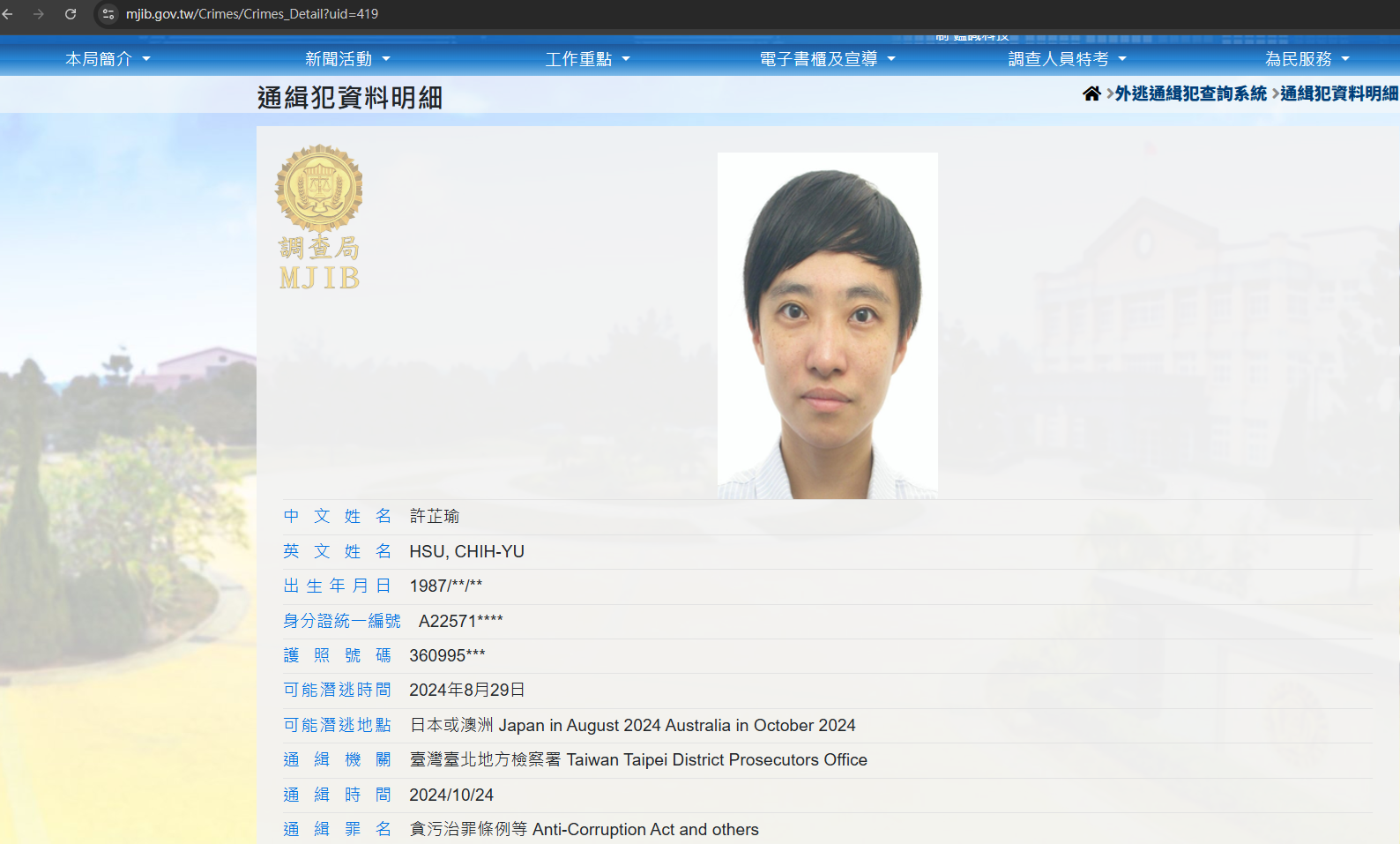Viewport: 1400px width, 844px height.
Task: Click the browser back arrow
Action: 8,14
